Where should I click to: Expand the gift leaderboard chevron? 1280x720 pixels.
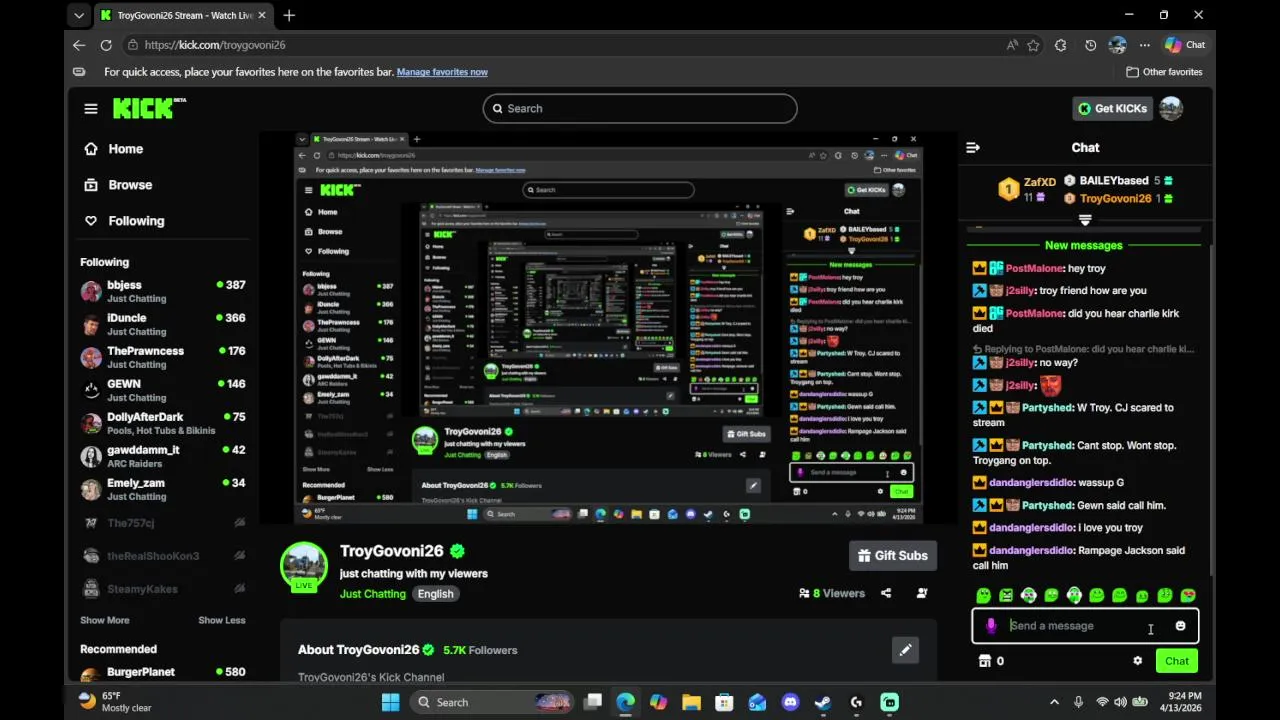[1085, 220]
